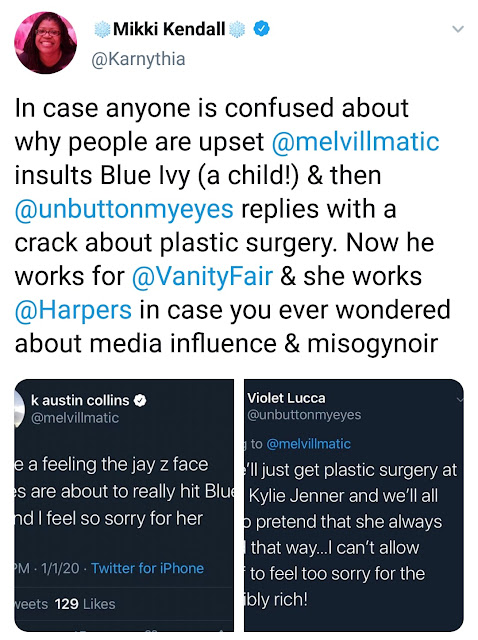Open the @Karnythia handle

click(138, 59)
